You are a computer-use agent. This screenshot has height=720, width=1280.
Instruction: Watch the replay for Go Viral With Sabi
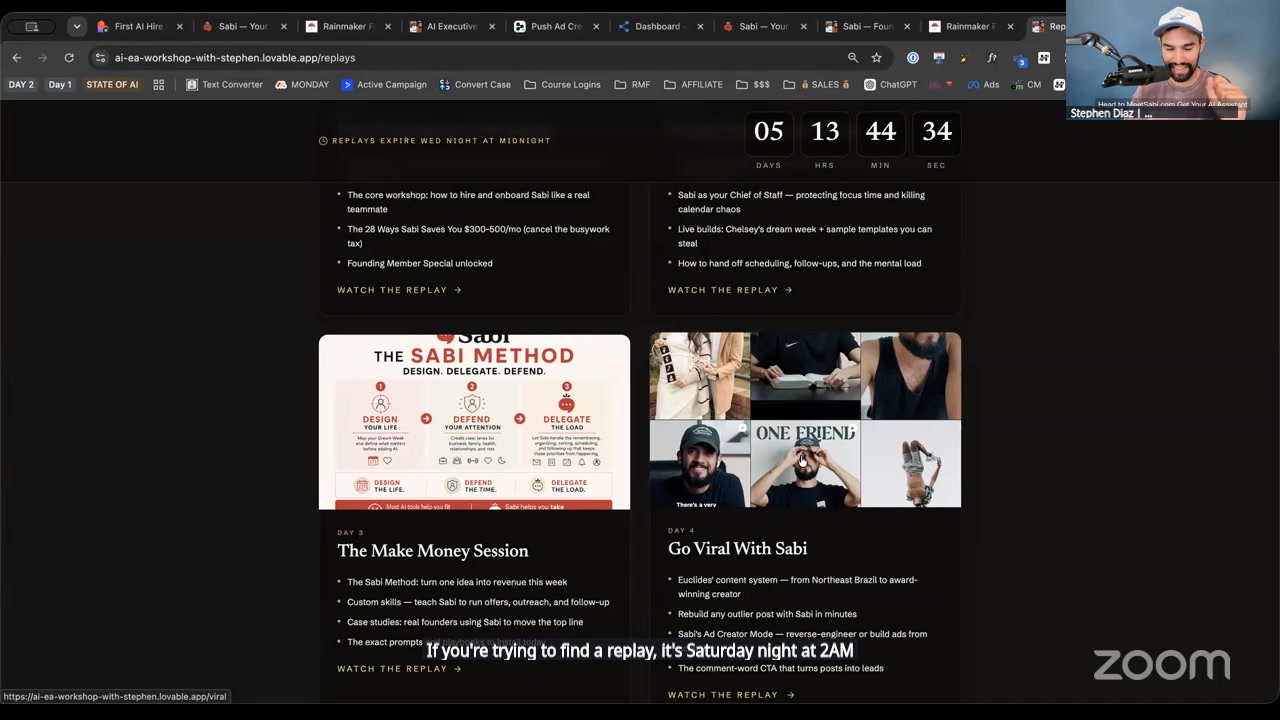731,695
